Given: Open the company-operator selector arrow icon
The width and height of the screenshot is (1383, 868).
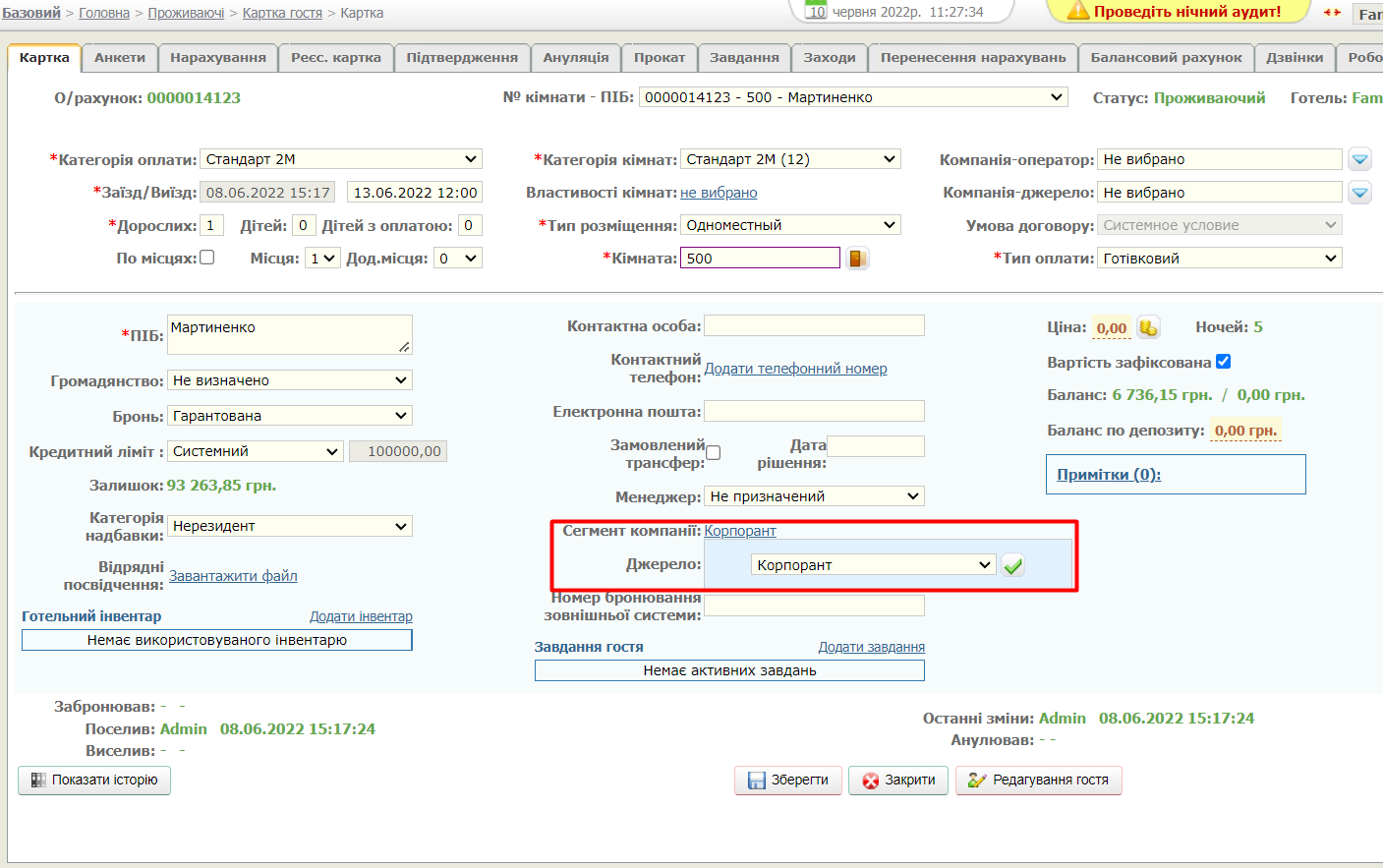Looking at the screenshot, I should click(1359, 159).
